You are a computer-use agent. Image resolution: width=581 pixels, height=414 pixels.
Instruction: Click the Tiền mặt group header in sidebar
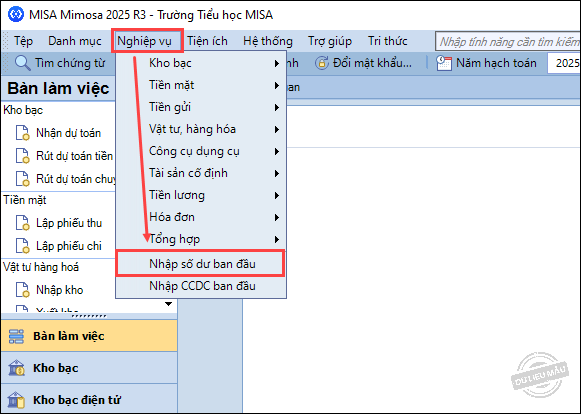click(25, 200)
